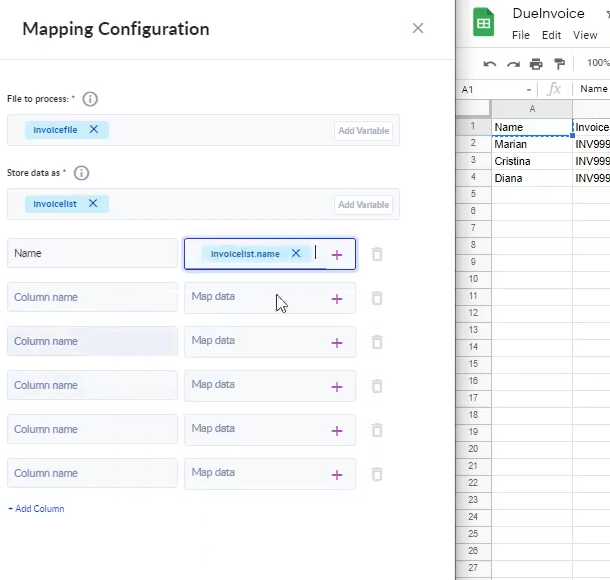
Task: Click plus icon in the sixth mapping row
Action: click(x=337, y=475)
